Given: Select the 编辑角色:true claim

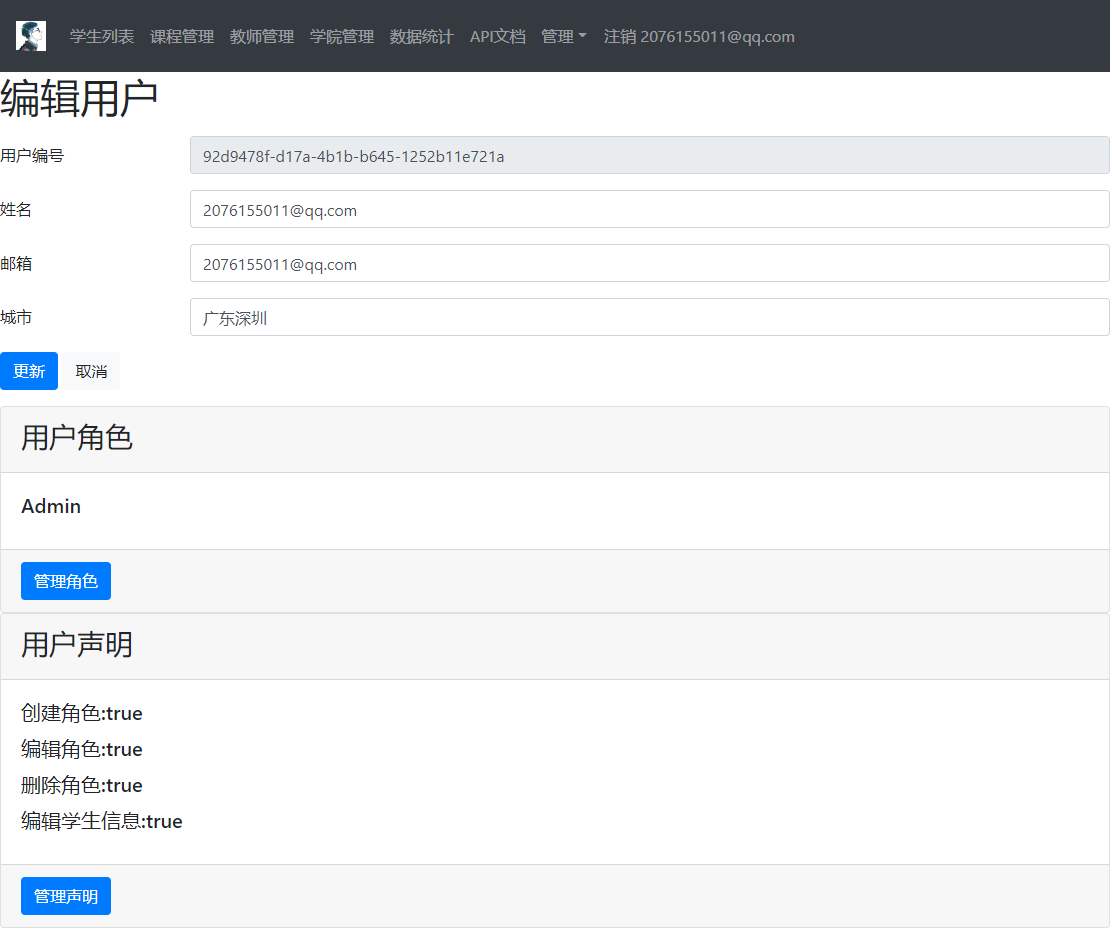Looking at the screenshot, I should click(82, 749).
